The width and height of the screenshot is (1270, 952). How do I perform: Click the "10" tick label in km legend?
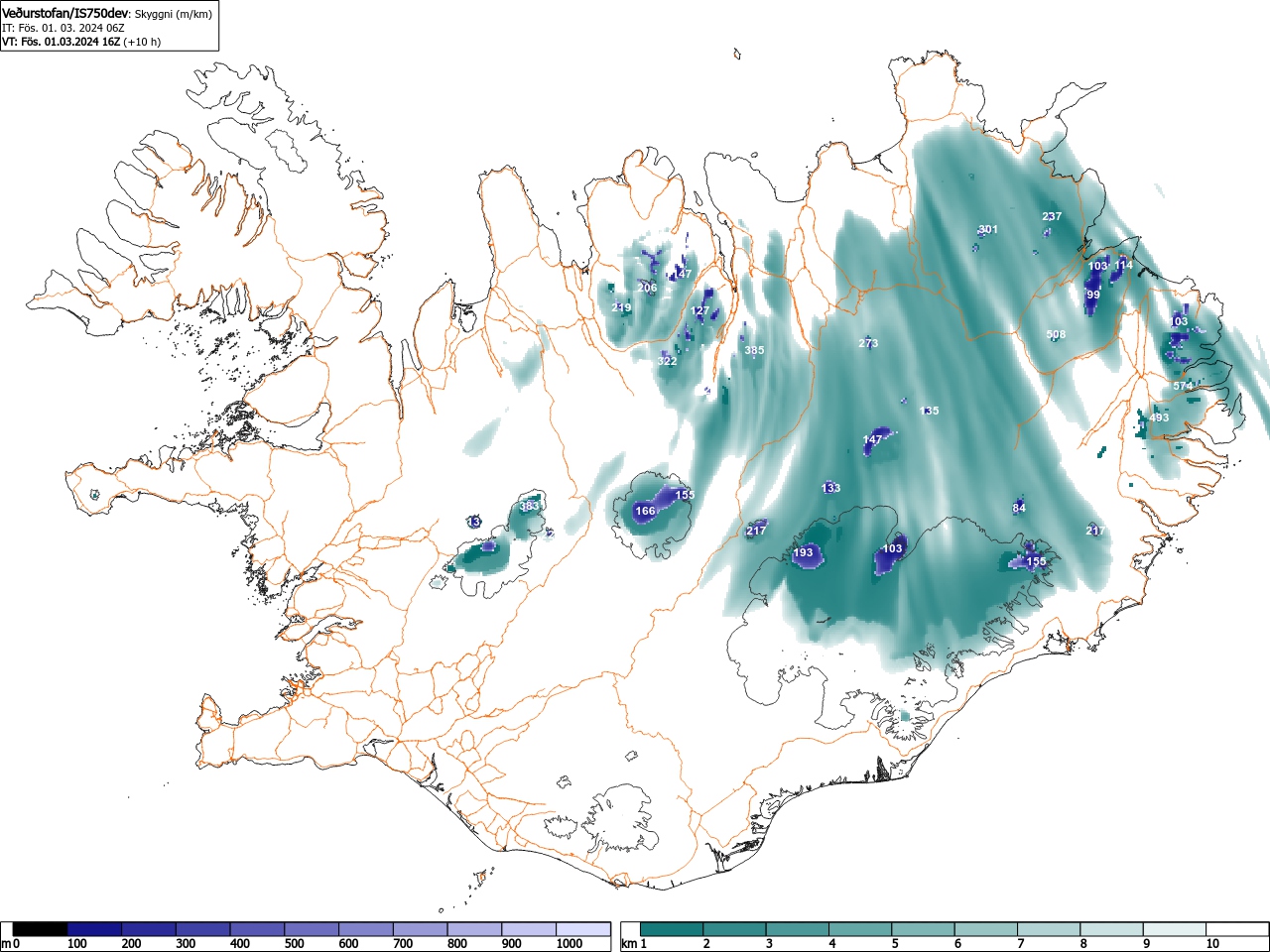(1212, 944)
